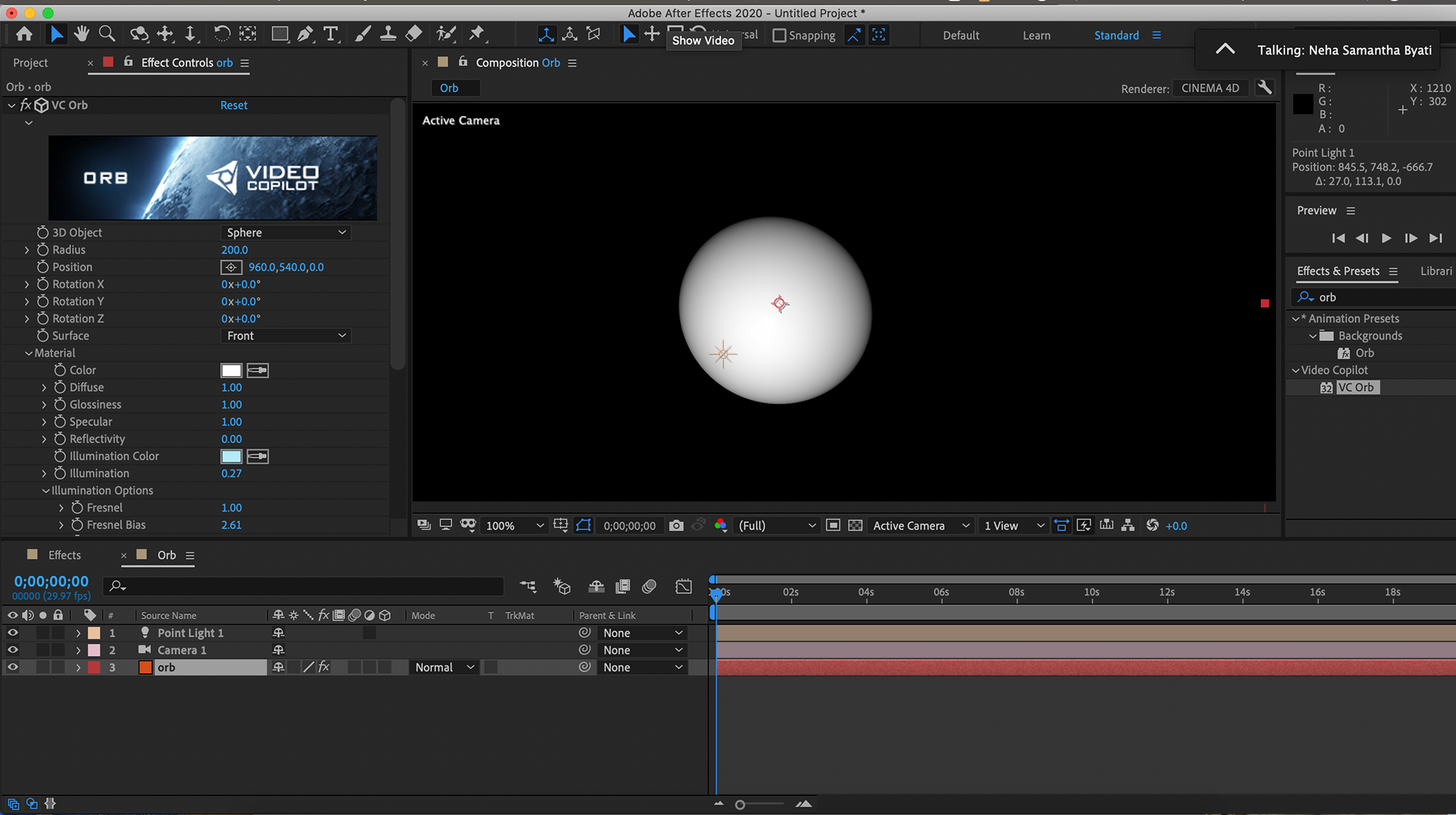Viewport: 1456px width, 815px height.
Task: Expand the Radius property
Action: click(x=27, y=250)
